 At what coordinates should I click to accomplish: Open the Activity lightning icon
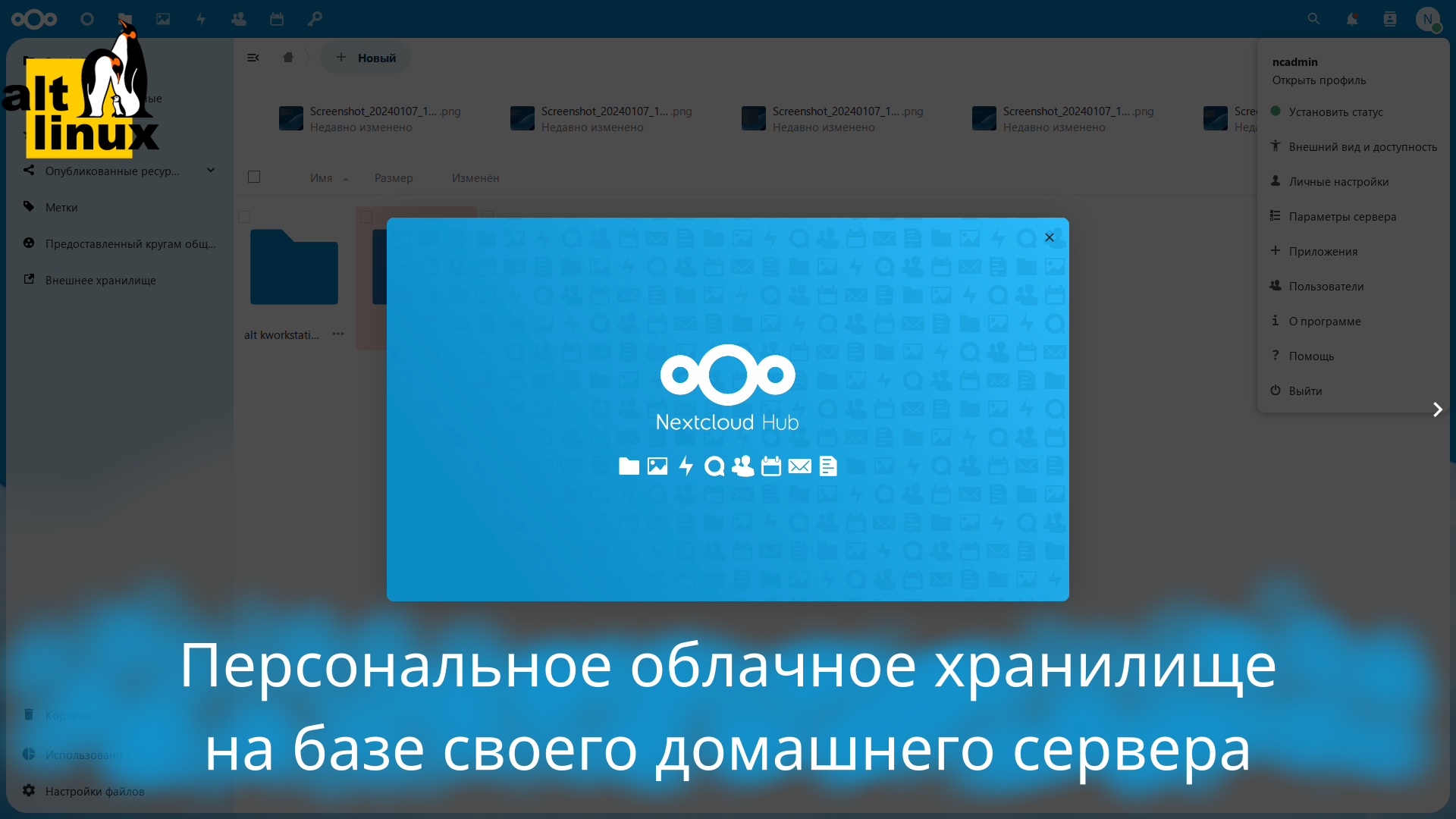(200, 18)
